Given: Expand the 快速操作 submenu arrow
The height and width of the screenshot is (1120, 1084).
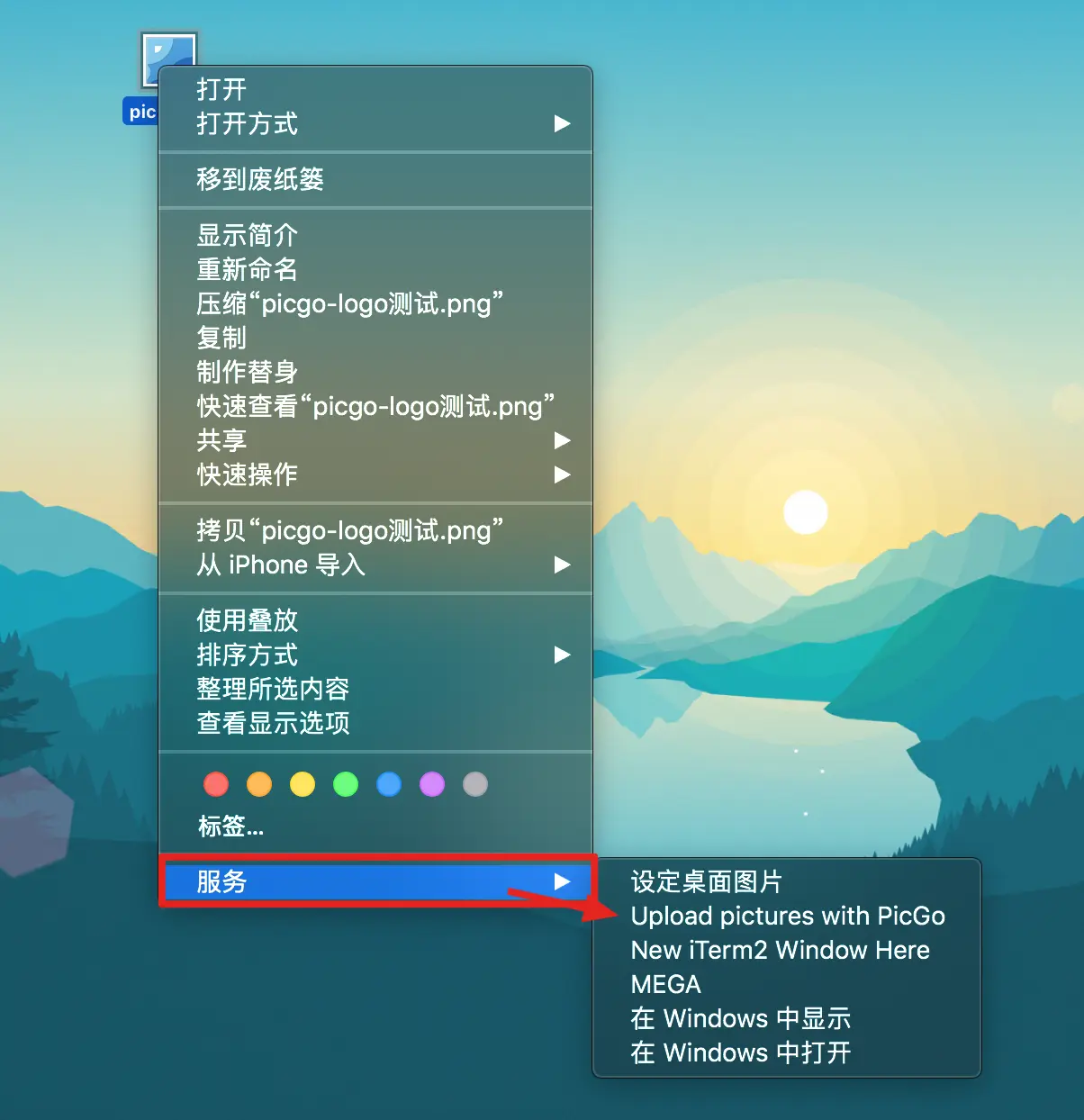Looking at the screenshot, I should pyautogui.click(x=563, y=474).
